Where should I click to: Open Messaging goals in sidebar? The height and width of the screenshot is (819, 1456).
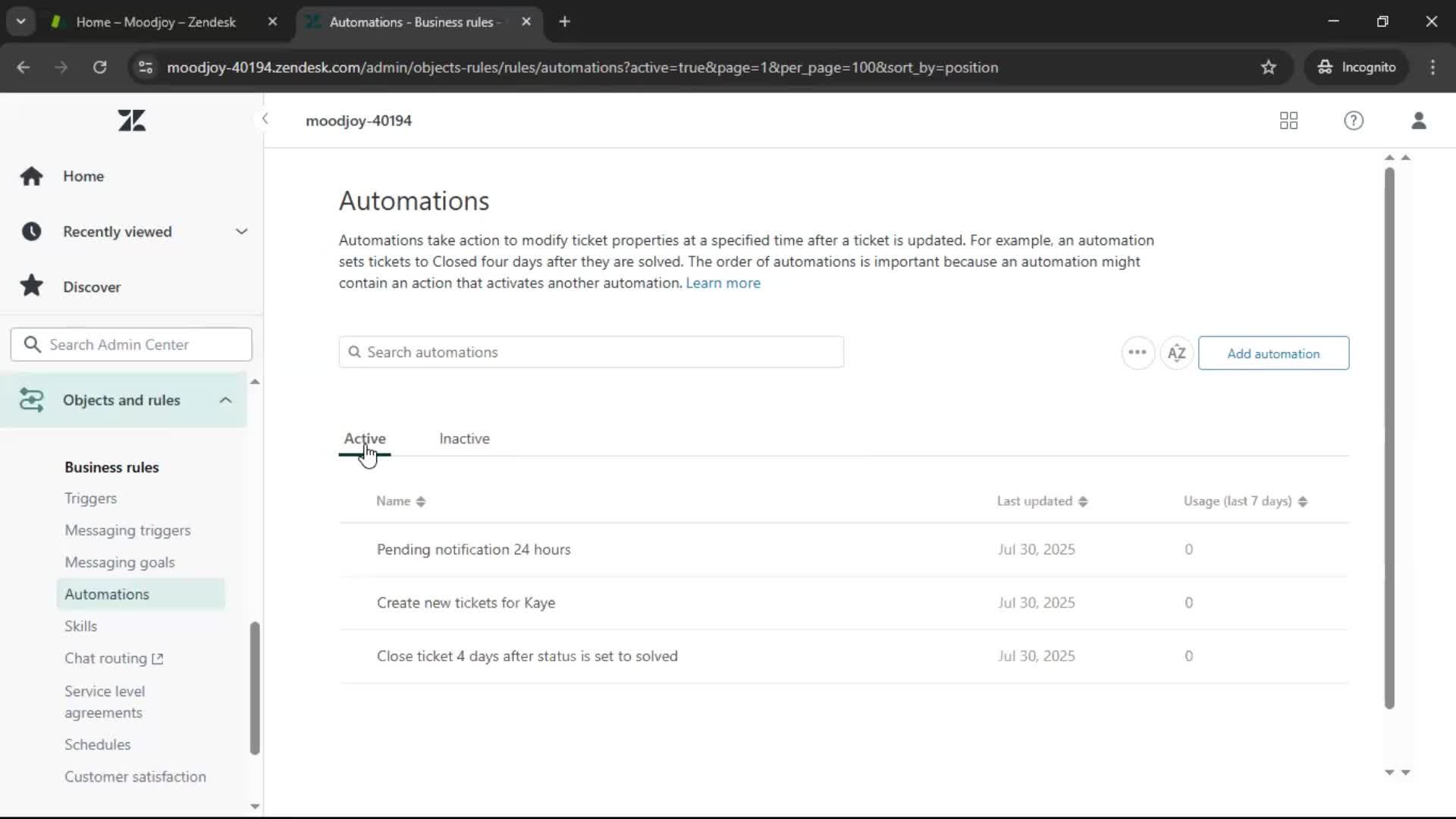click(x=120, y=562)
